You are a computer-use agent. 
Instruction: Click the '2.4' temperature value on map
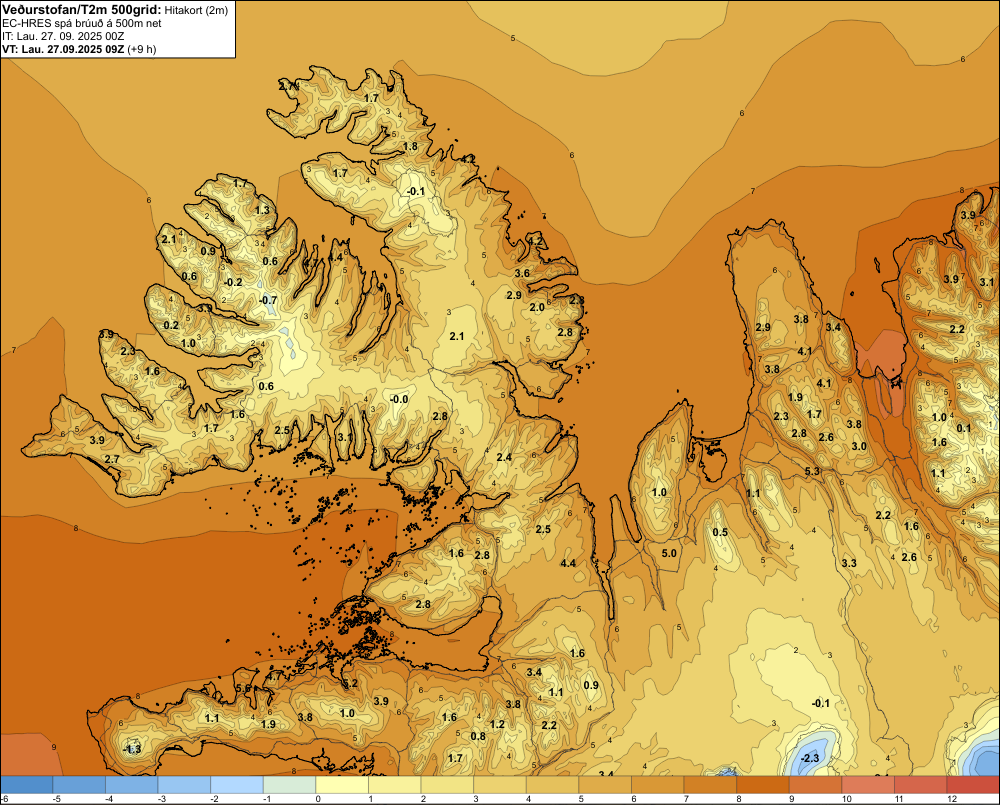(x=504, y=457)
